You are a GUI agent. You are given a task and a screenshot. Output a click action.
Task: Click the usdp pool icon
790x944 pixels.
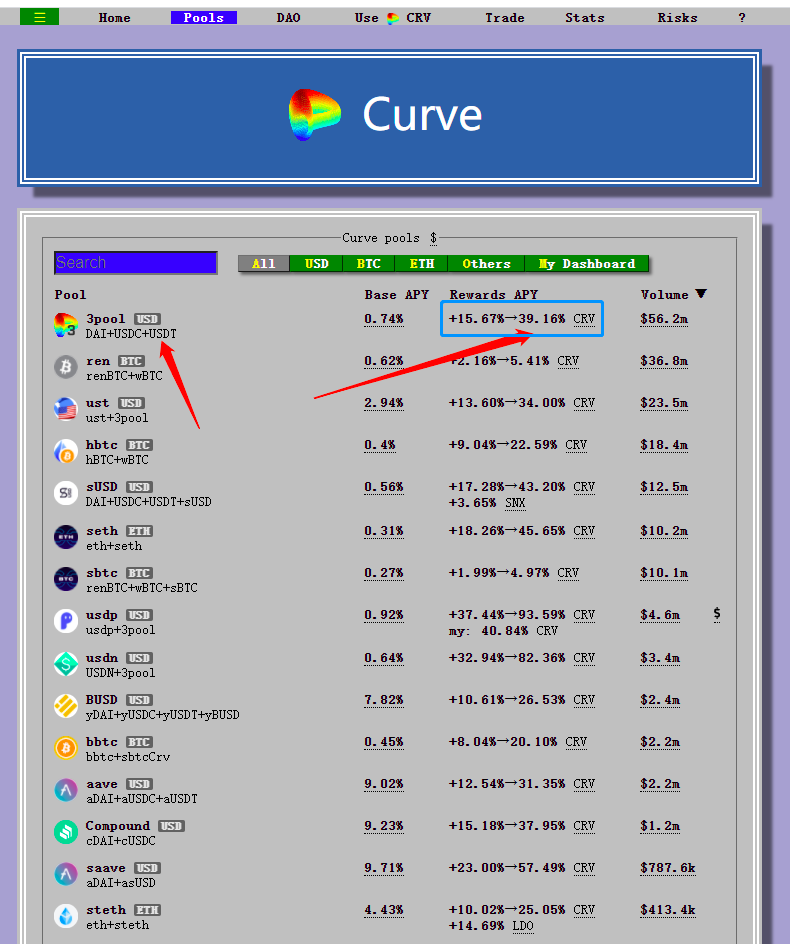click(x=66, y=621)
